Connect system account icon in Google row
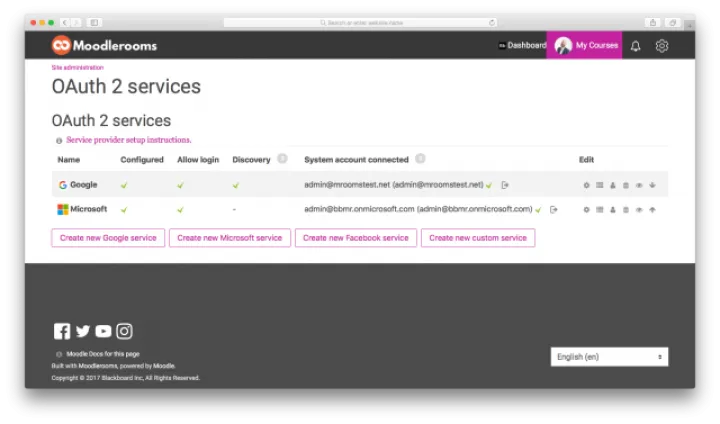 pyautogui.click(x=505, y=185)
